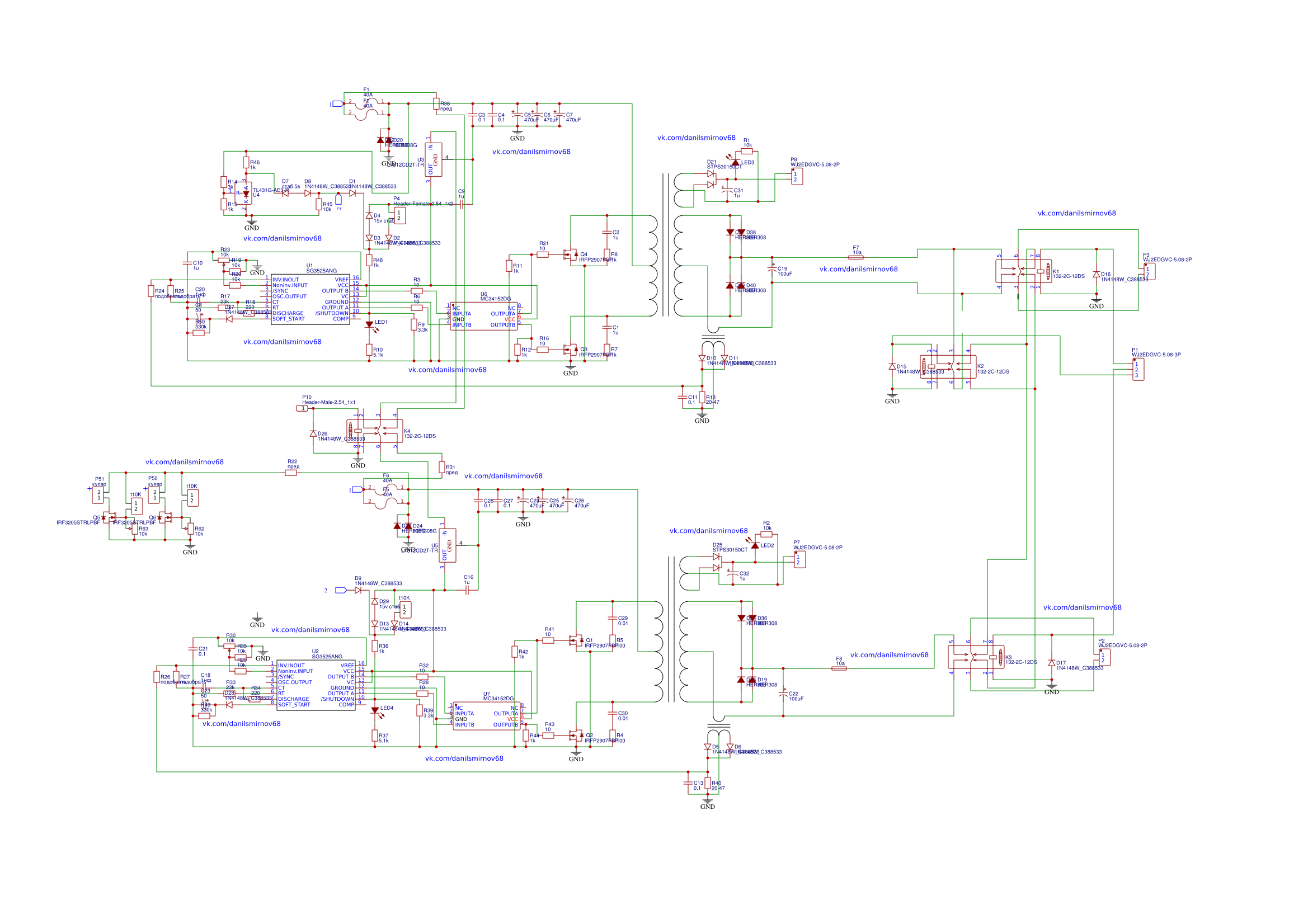Click the R37 5.1k resistor label
This screenshot has height=924, width=1308.
click(384, 738)
